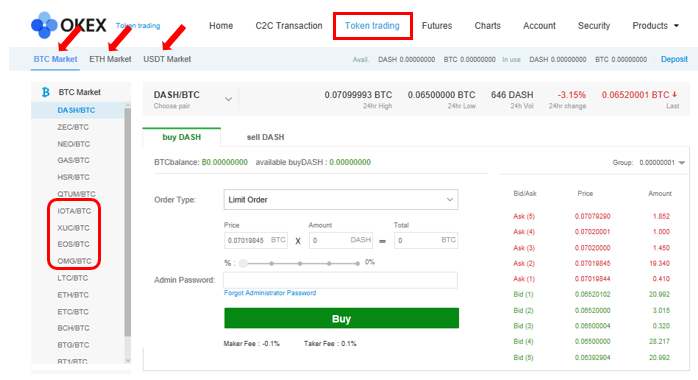Click Ask (5) price 0.07079290

592,216
